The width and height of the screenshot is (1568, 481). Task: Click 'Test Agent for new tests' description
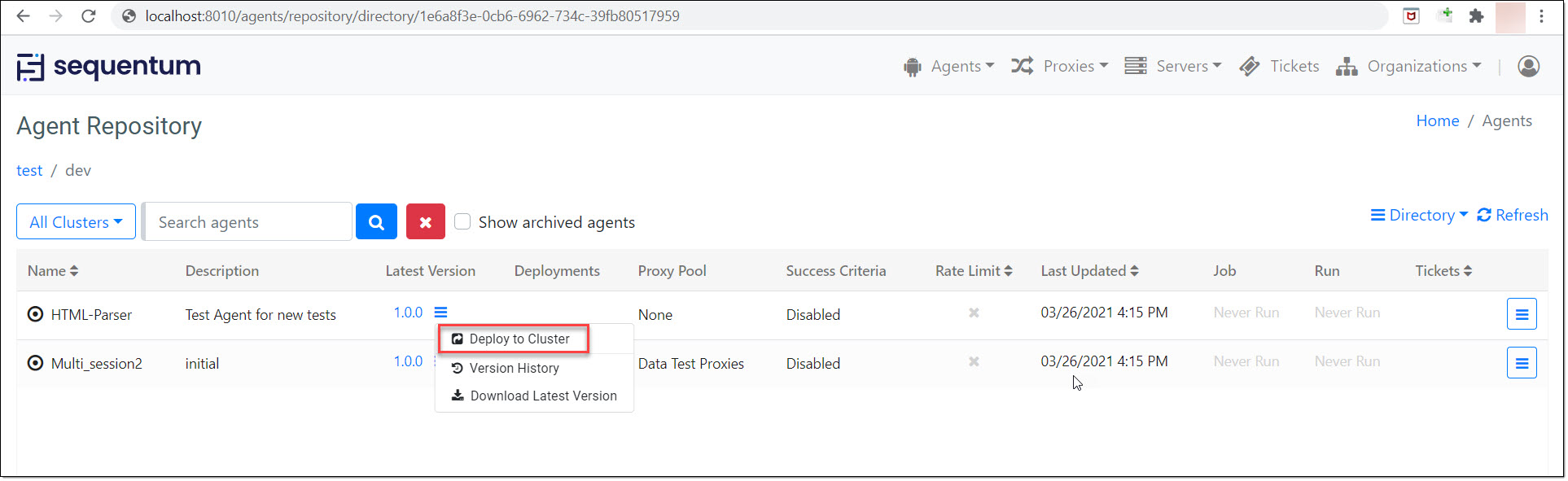click(261, 314)
